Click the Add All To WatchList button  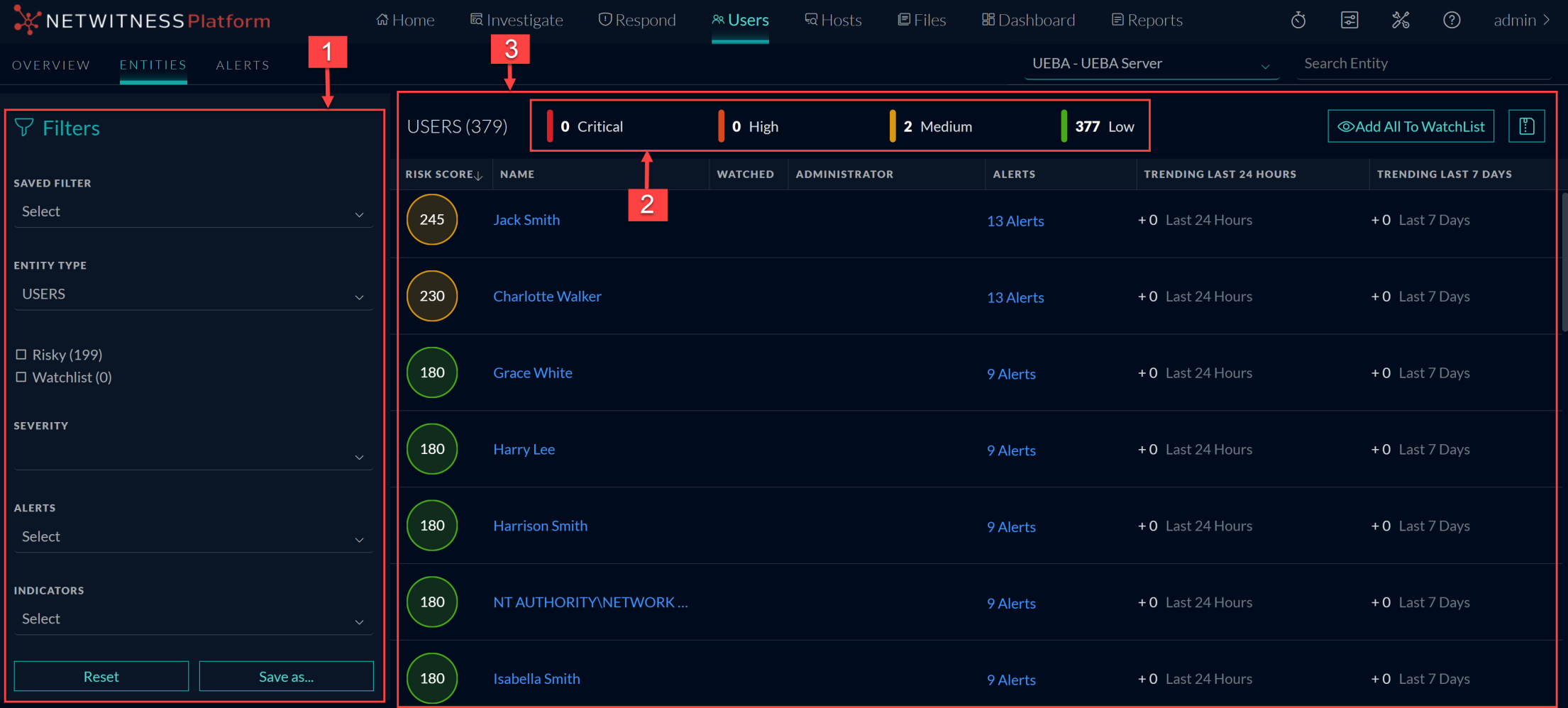click(x=1410, y=126)
